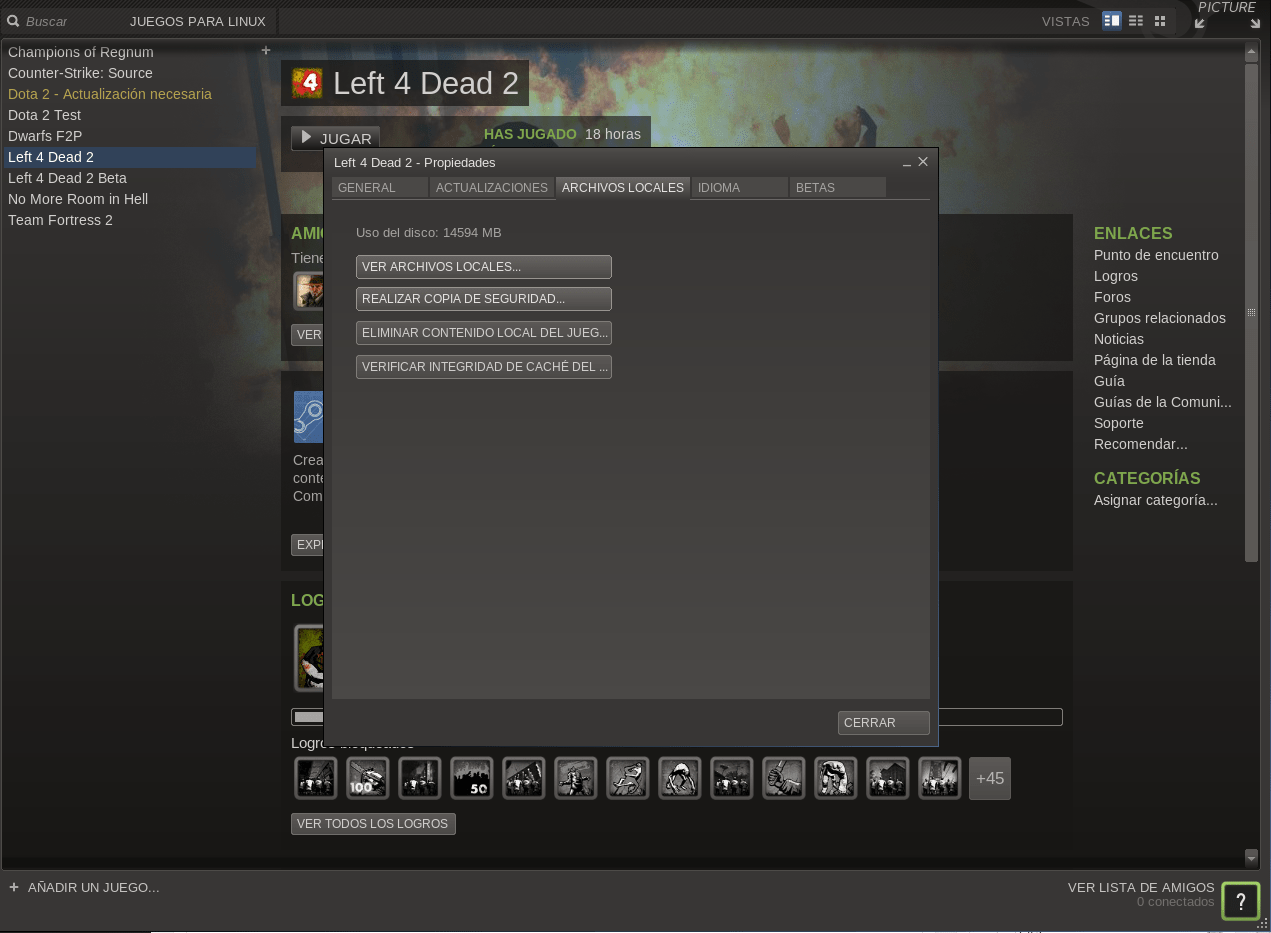
Task: Open the BETAS tab
Action: point(838,188)
